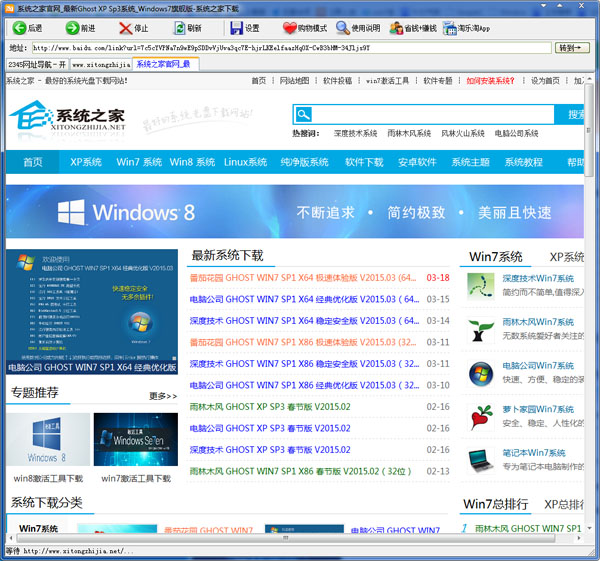600x561 pixels.
Task: Open 深度技术 GHOST WIN7 SP1 X64 03-14 link
Action: (304, 320)
